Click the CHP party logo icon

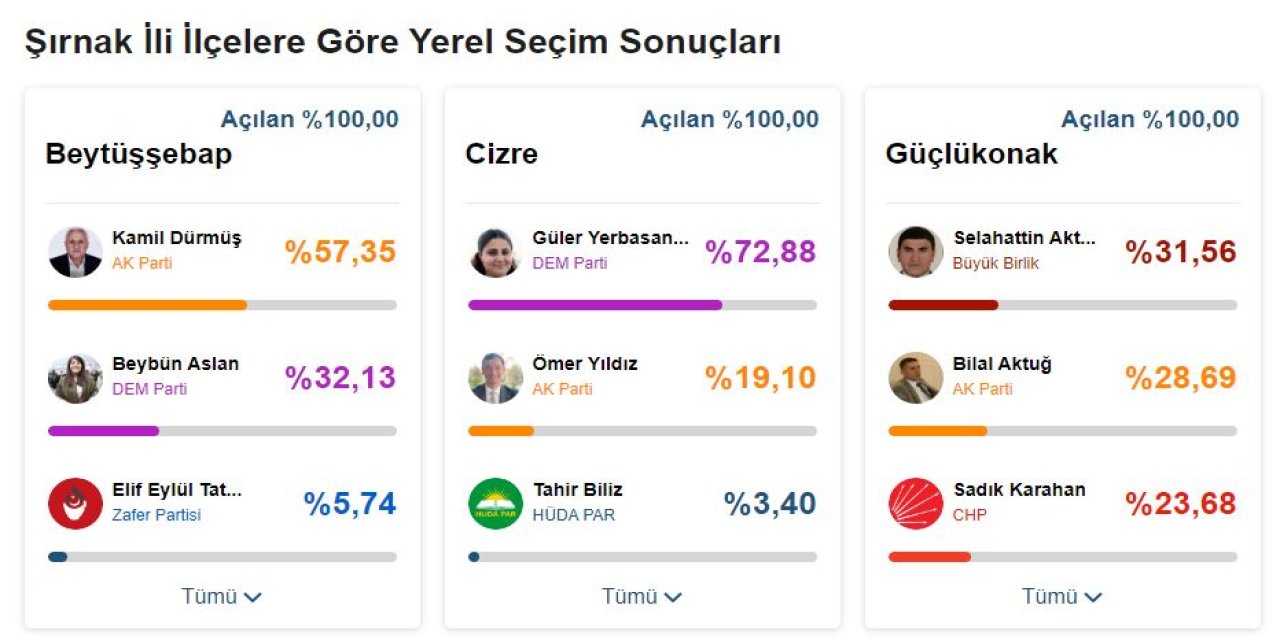click(915, 504)
